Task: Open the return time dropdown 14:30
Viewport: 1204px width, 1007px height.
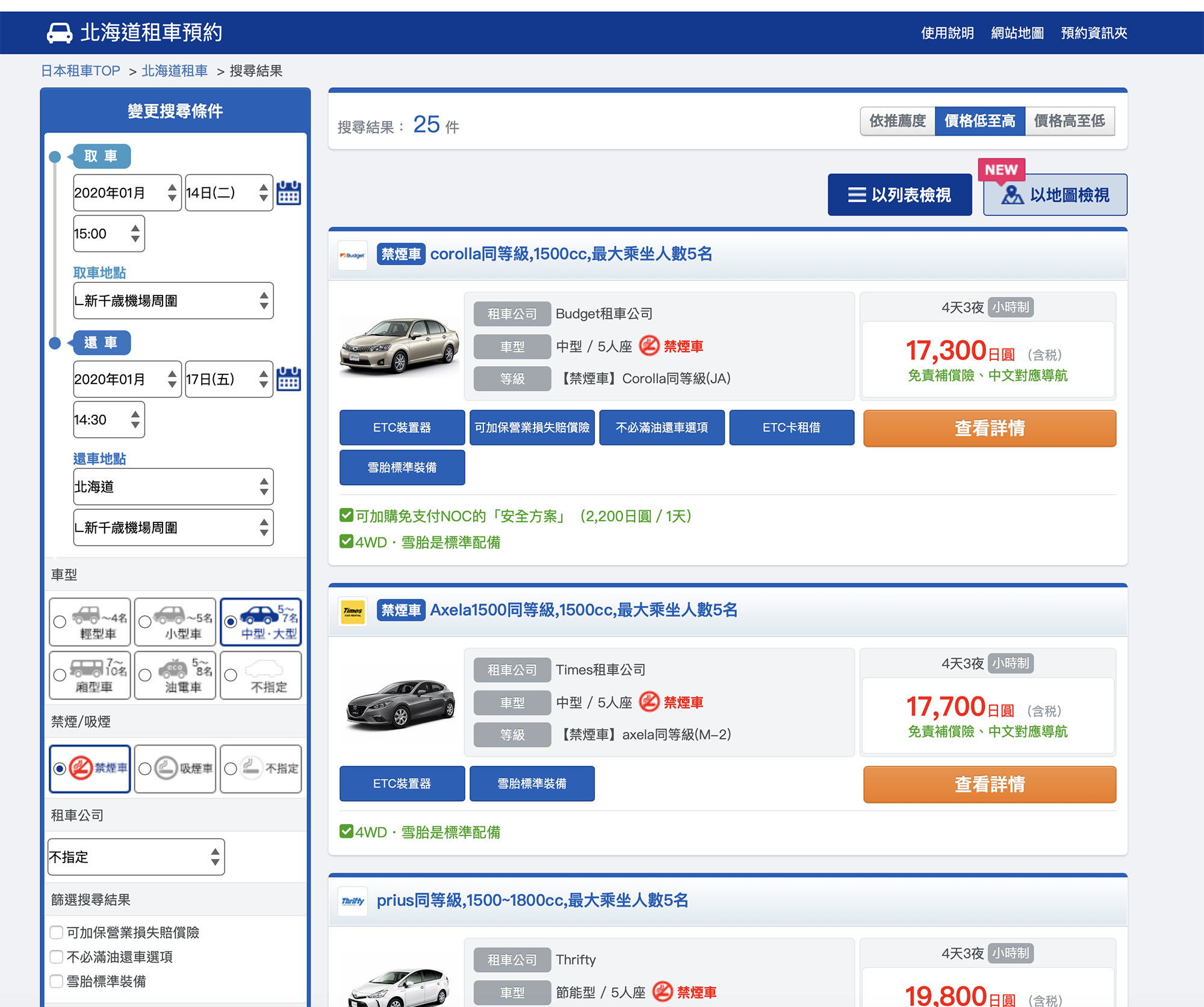Action: [109, 420]
